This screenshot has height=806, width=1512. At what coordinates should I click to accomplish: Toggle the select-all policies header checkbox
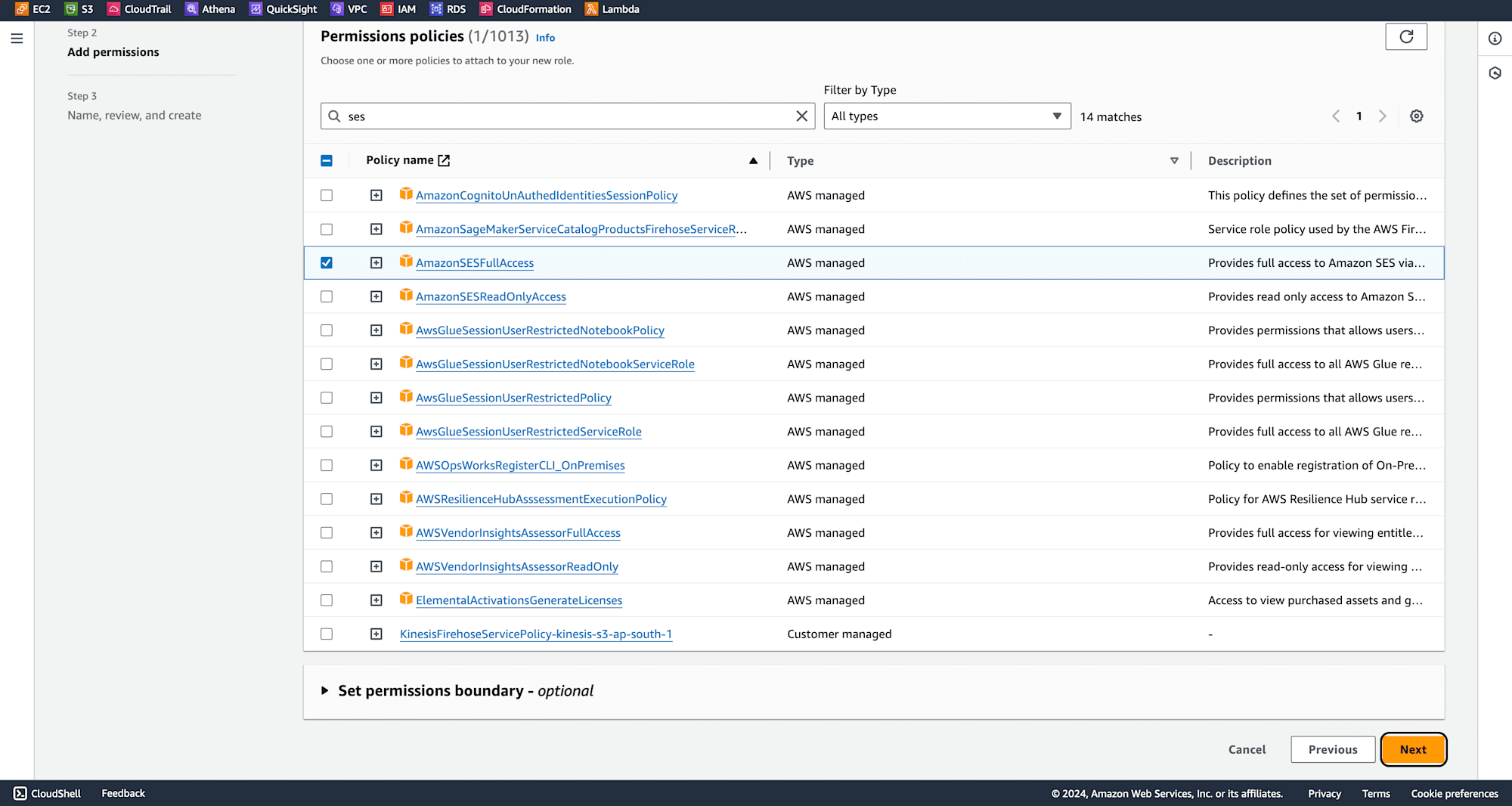pos(327,160)
